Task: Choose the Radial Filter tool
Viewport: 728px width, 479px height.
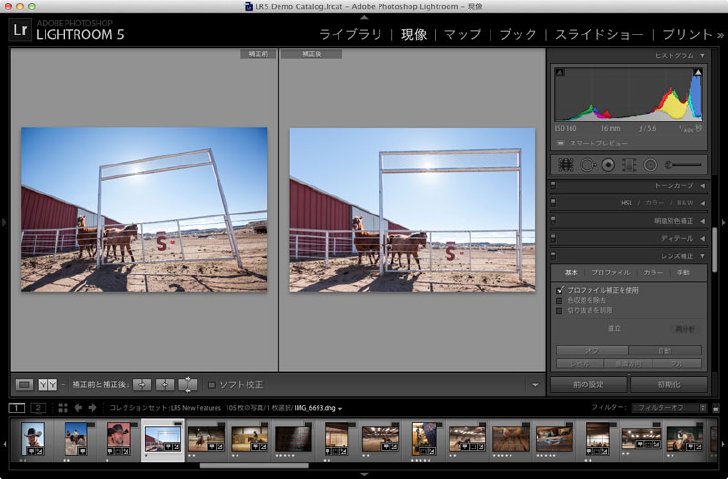Action: pos(650,165)
